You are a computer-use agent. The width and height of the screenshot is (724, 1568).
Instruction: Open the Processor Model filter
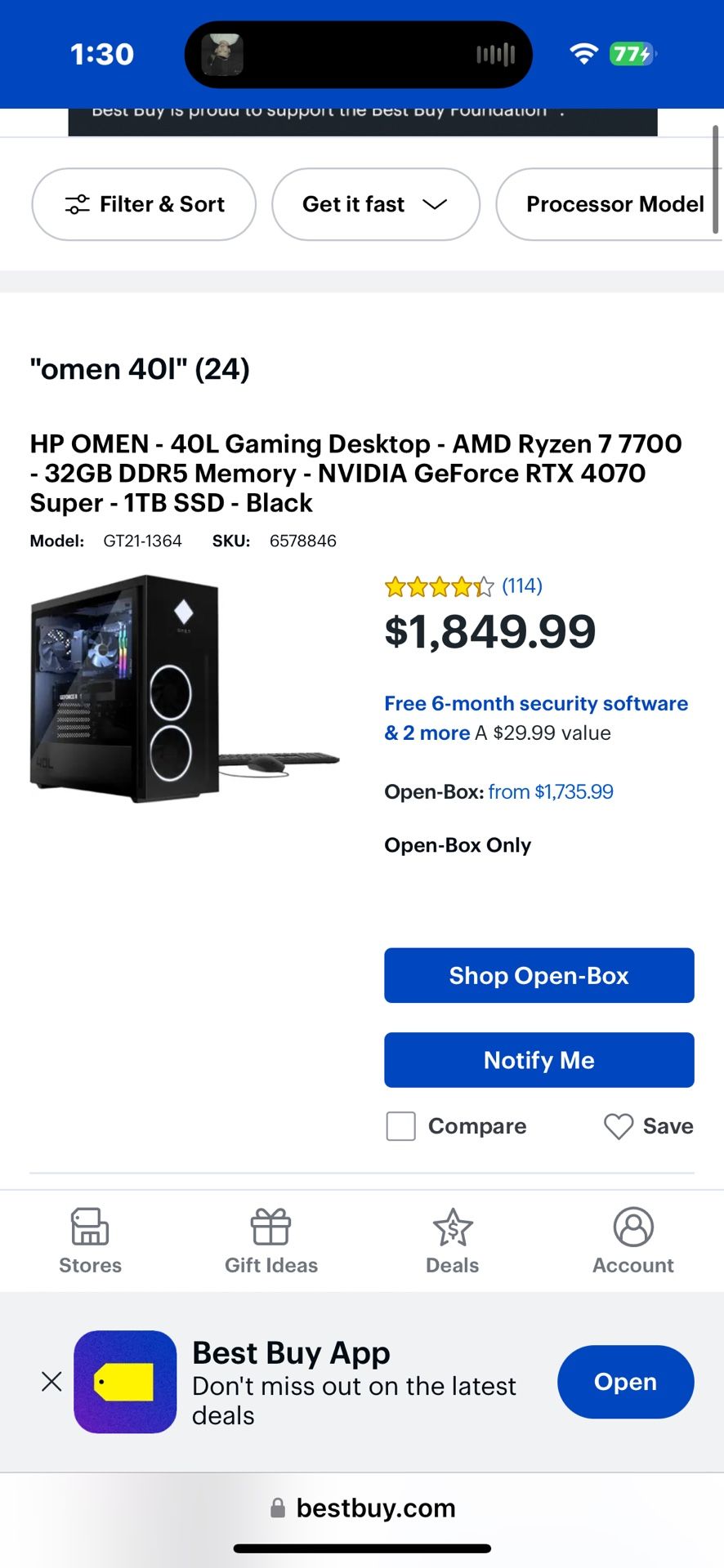(x=615, y=204)
